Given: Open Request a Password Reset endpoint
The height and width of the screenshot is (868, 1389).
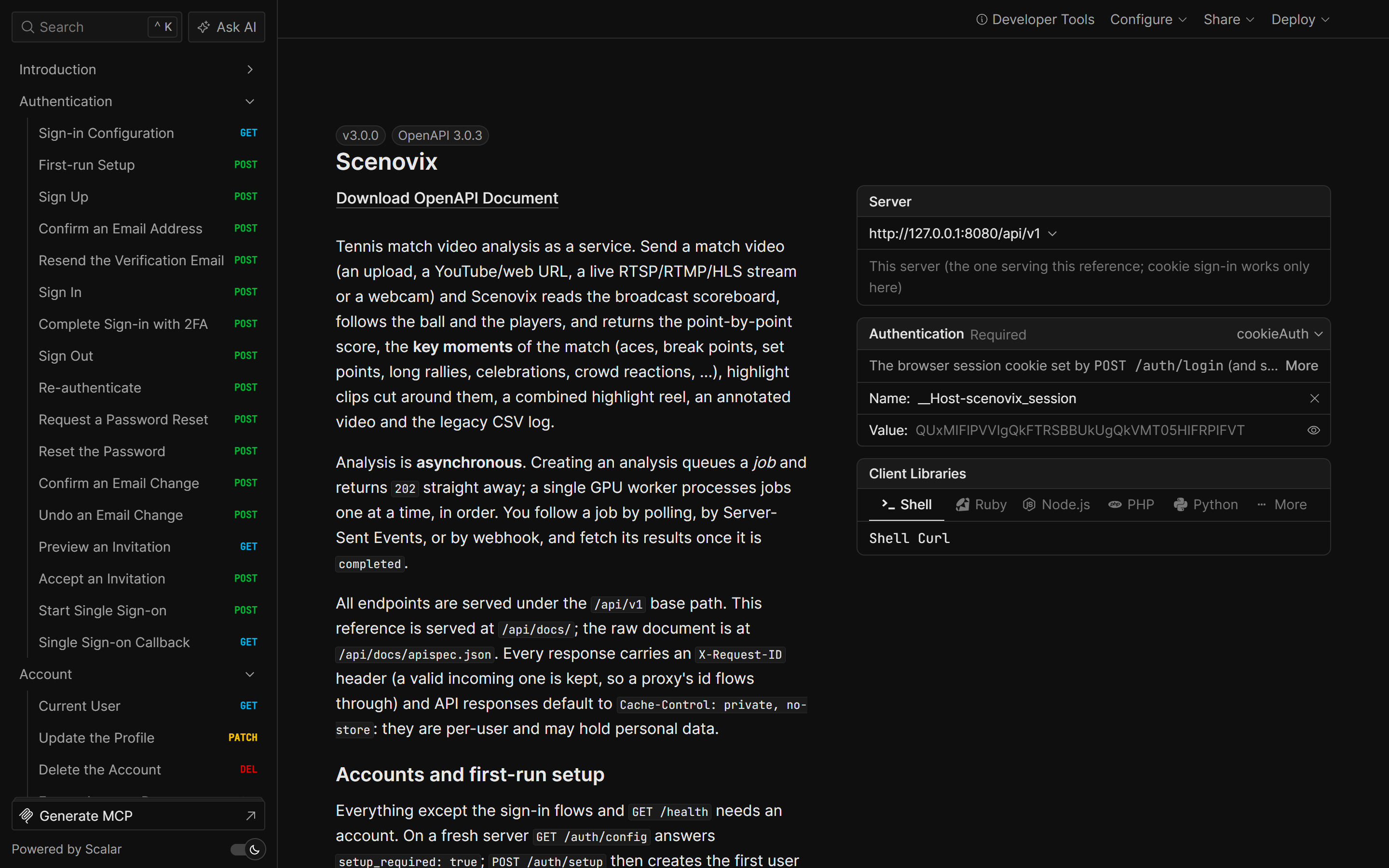Looking at the screenshot, I should 148,420.
